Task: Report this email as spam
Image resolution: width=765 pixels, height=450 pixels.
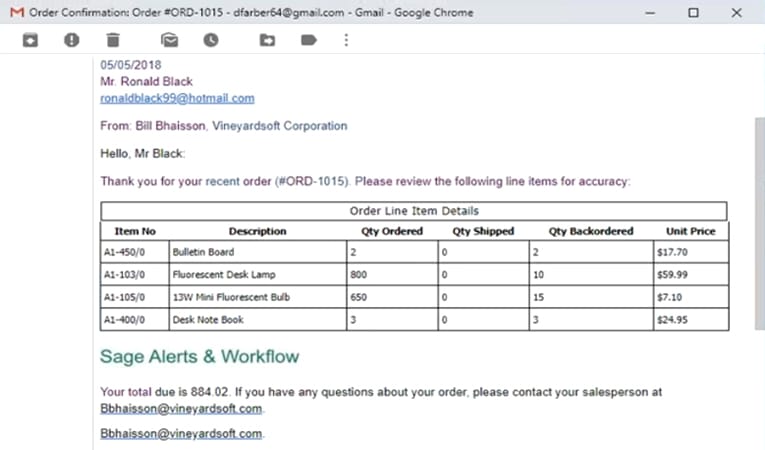Action: coord(72,40)
